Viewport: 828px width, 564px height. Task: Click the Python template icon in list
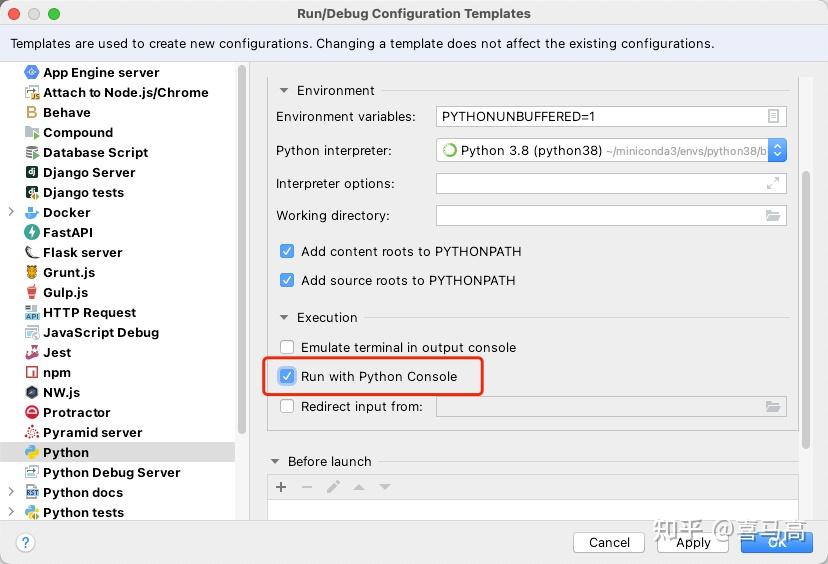[32, 452]
